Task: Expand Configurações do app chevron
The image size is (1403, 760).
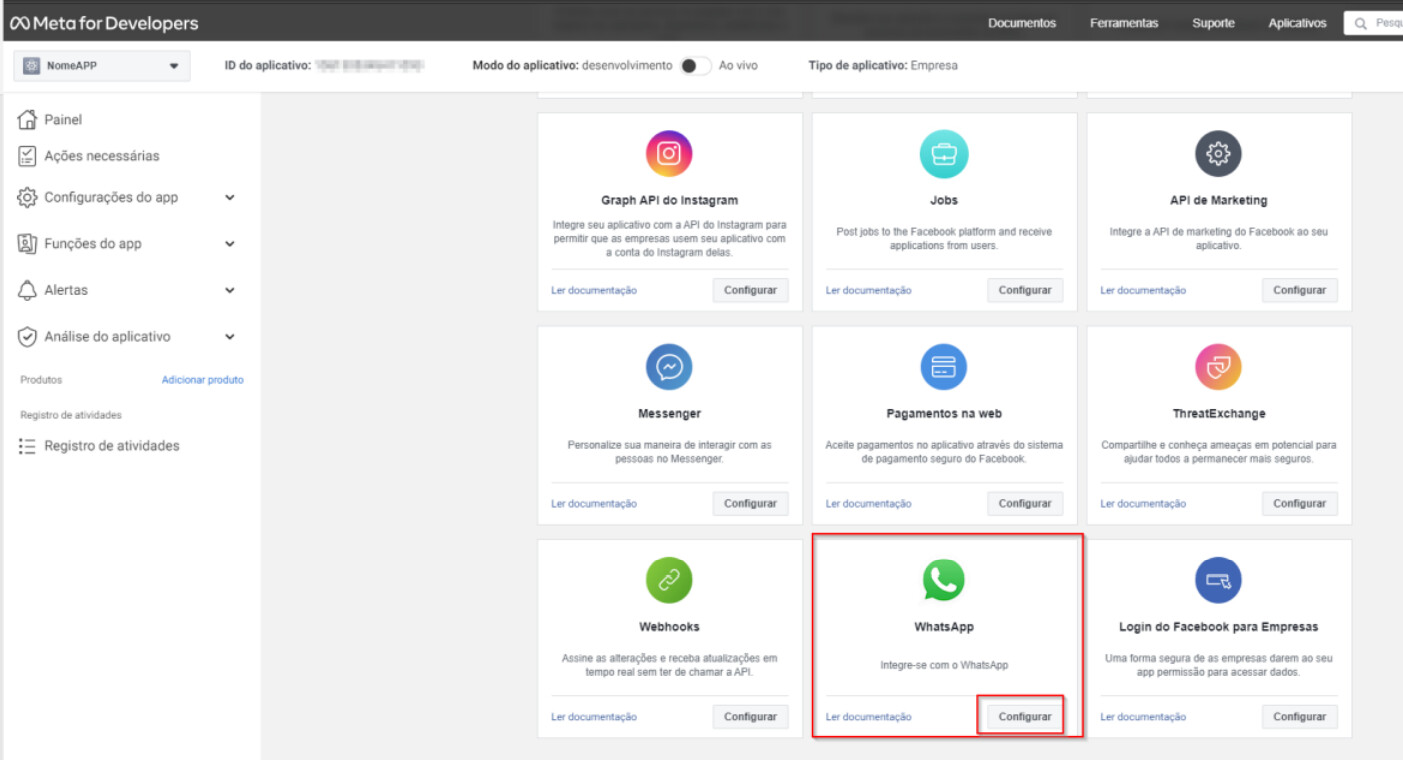Action: tap(230, 198)
